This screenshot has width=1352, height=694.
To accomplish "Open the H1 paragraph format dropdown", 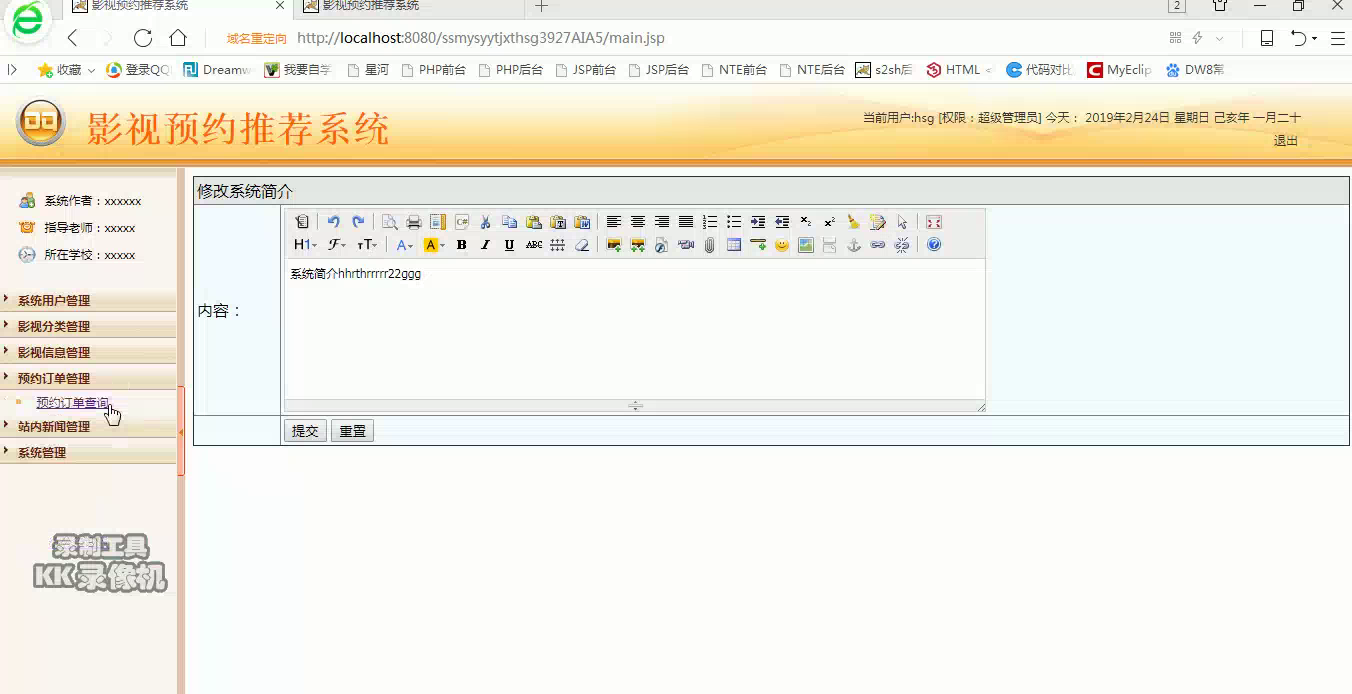I will (305, 245).
